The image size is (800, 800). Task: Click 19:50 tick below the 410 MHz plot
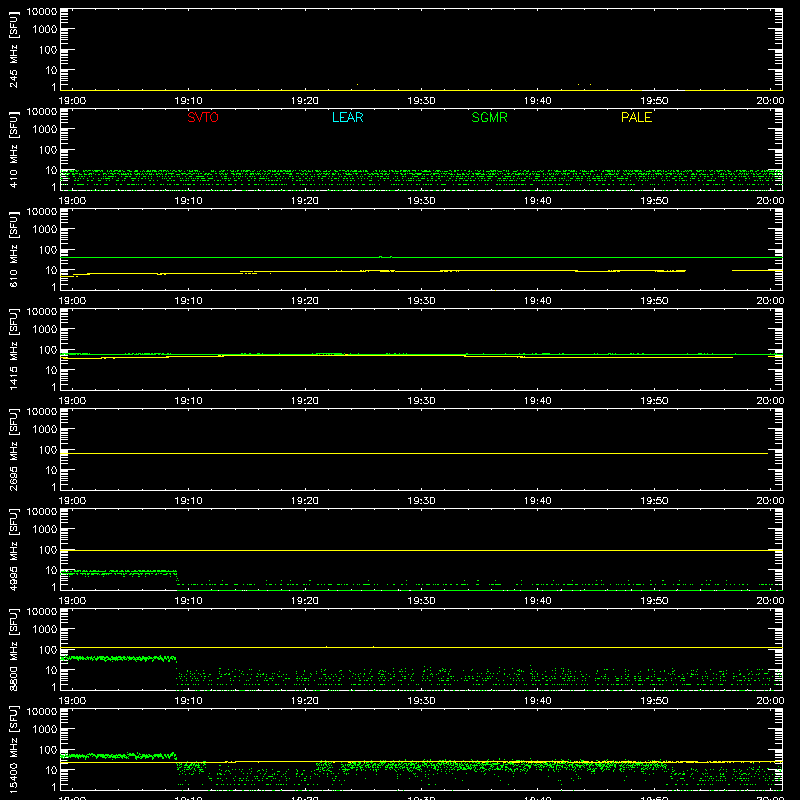[x=654, y=201]
